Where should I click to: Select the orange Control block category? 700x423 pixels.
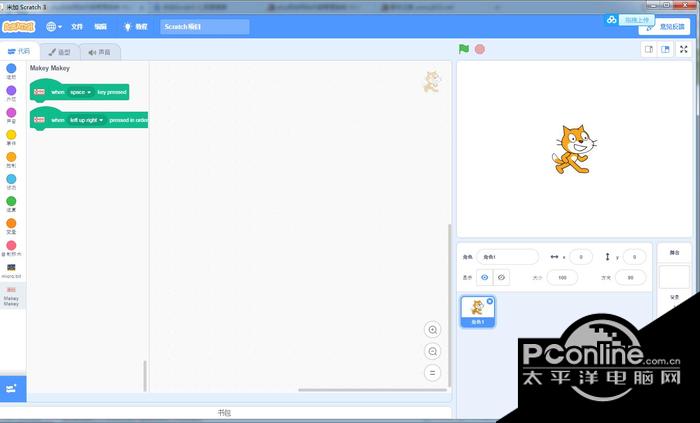(11, 160)
